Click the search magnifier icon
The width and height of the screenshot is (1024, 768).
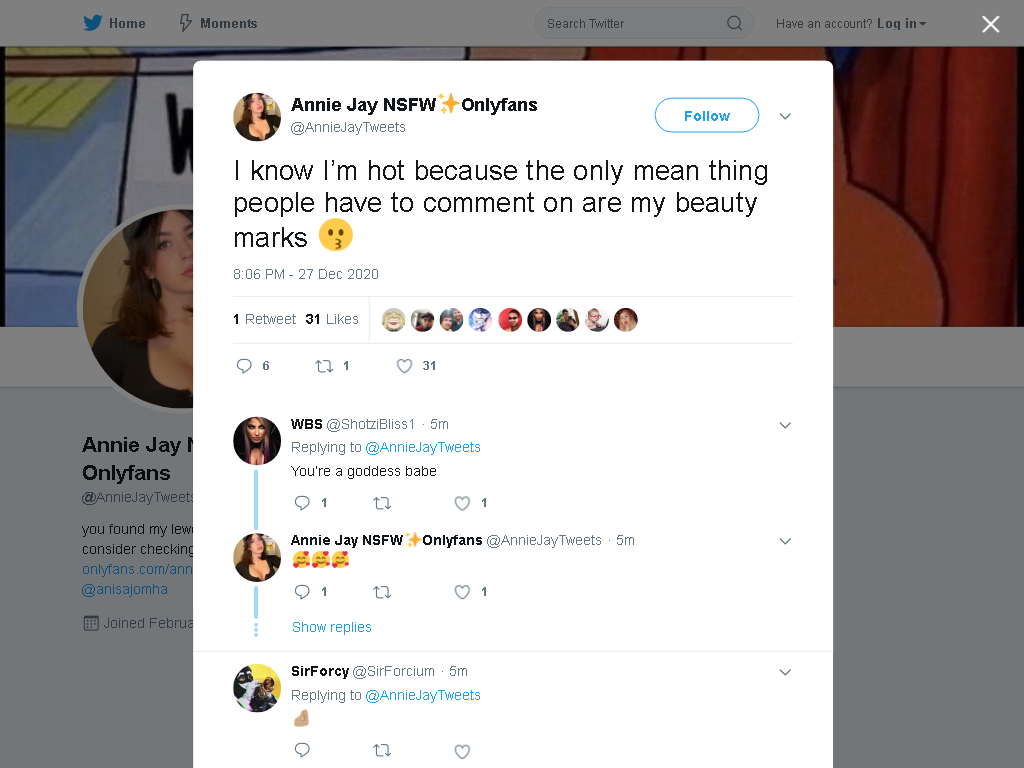735,24
